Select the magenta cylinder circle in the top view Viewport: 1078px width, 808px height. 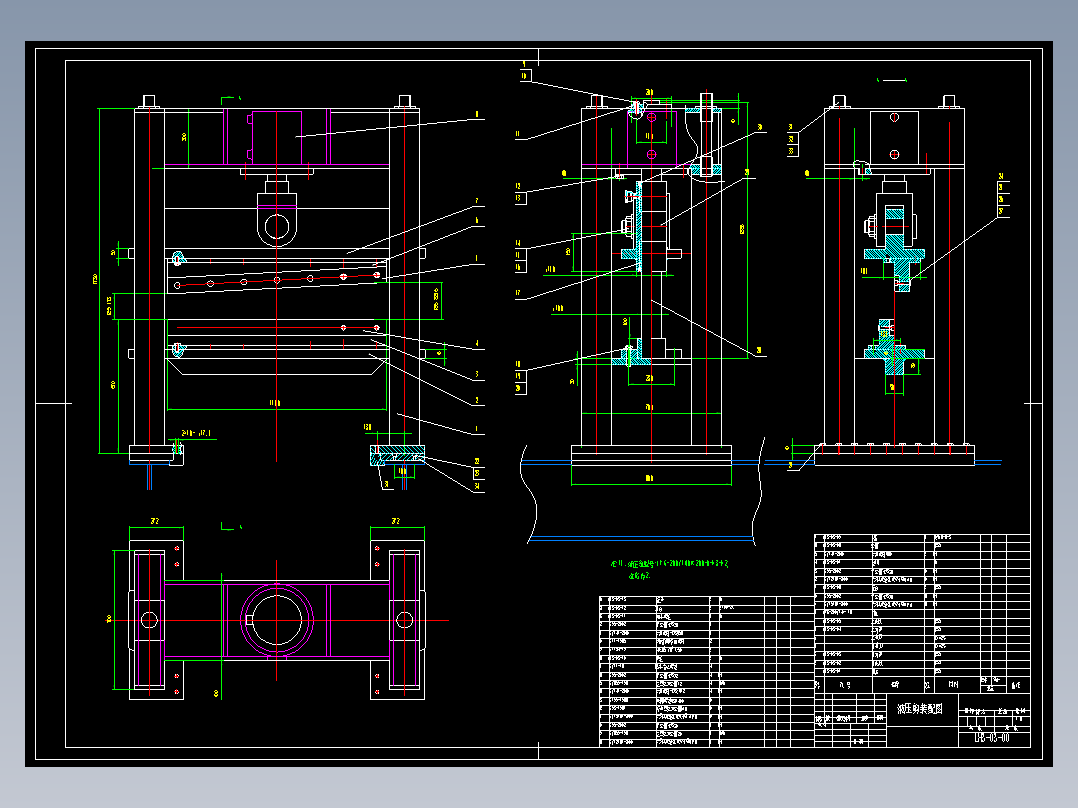276,620
